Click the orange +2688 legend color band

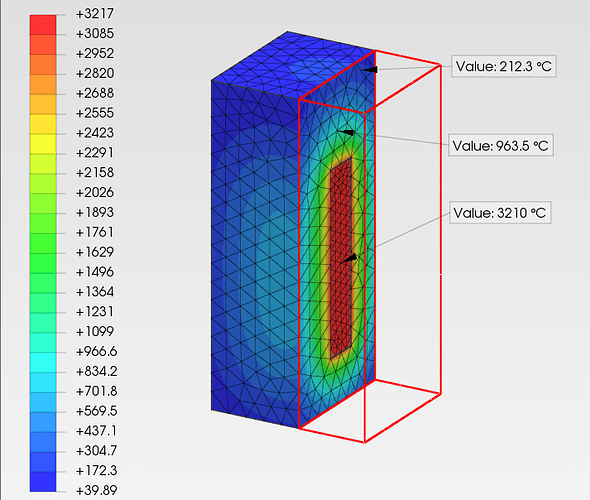coord(43,84)
